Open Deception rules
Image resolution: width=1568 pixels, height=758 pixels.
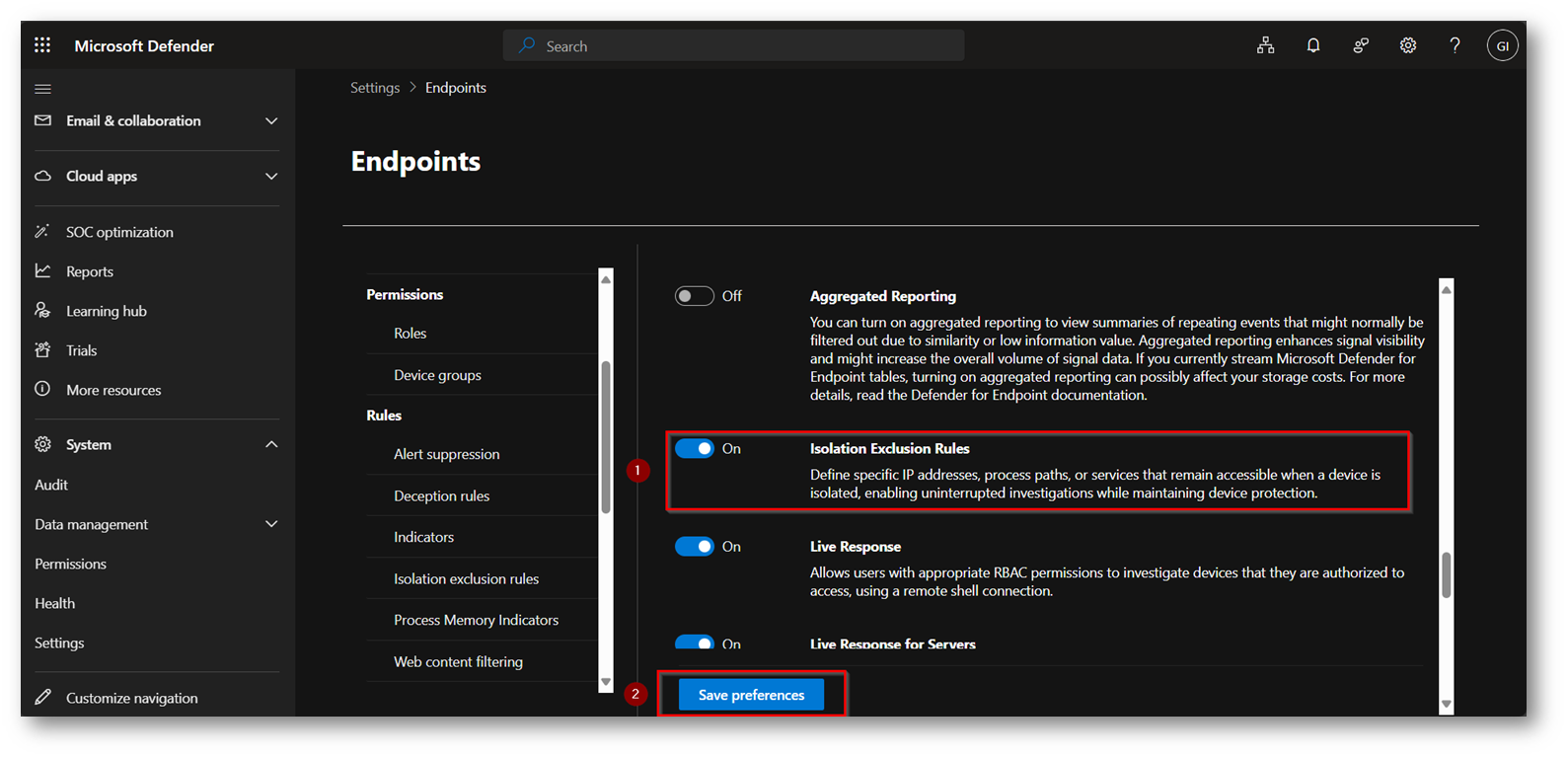pyautogui.click(x=441, y=495)
